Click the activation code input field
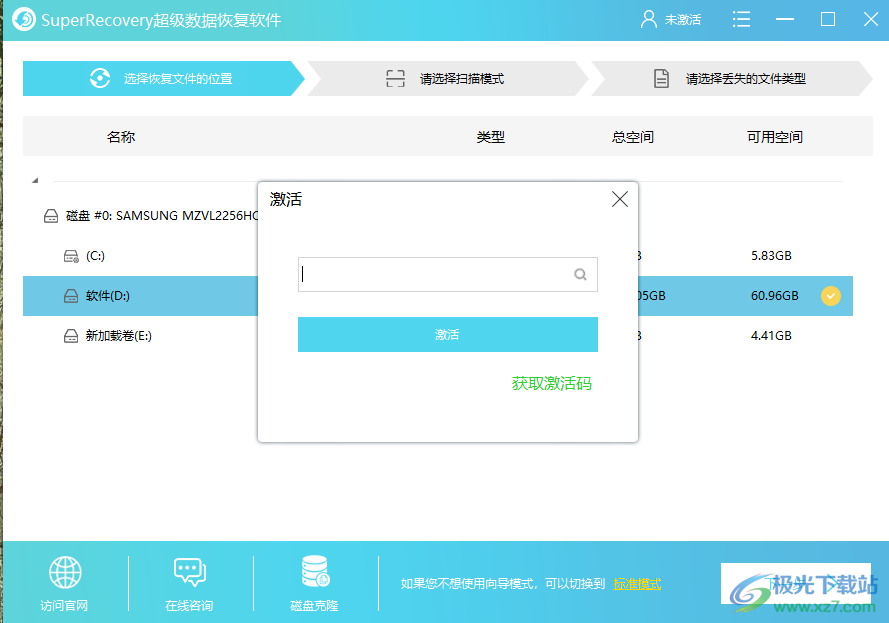 [x=447, y=274]
